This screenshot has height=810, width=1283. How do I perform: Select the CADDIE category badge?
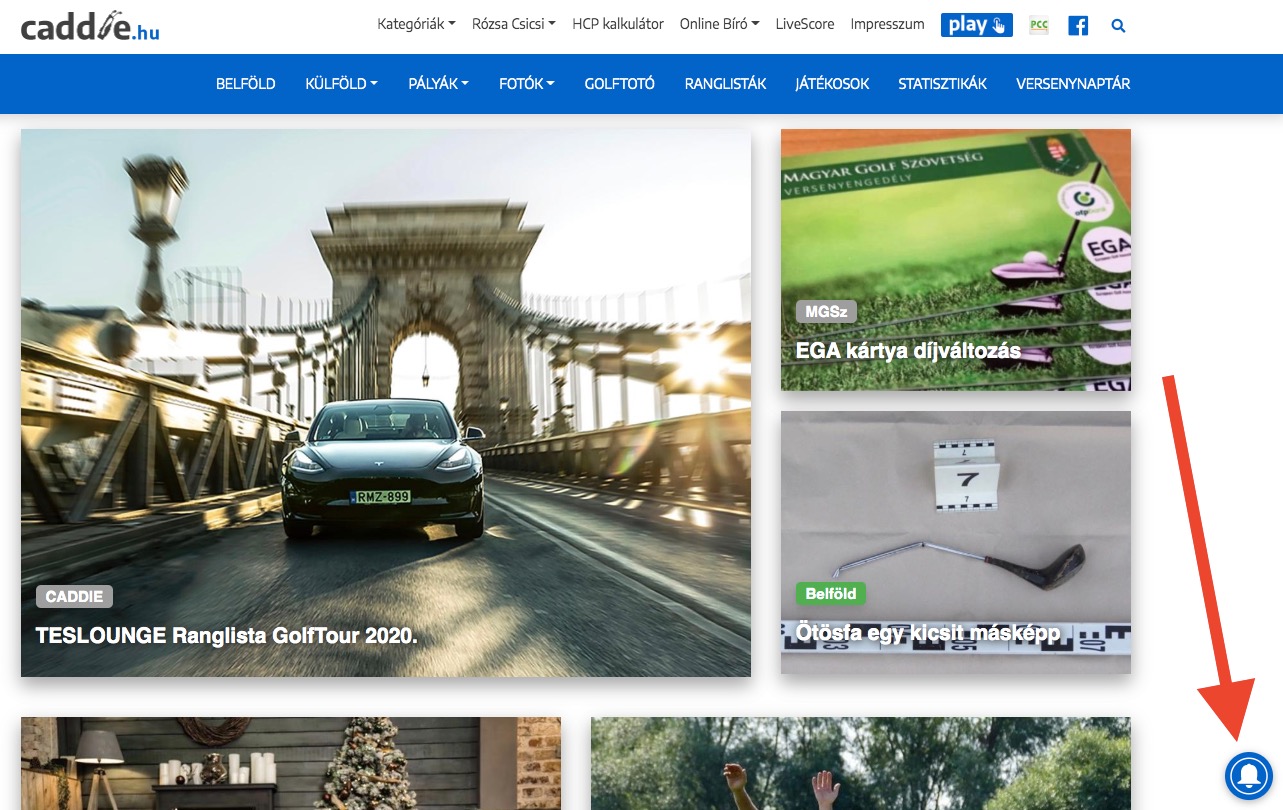click(x=75, y=597)
